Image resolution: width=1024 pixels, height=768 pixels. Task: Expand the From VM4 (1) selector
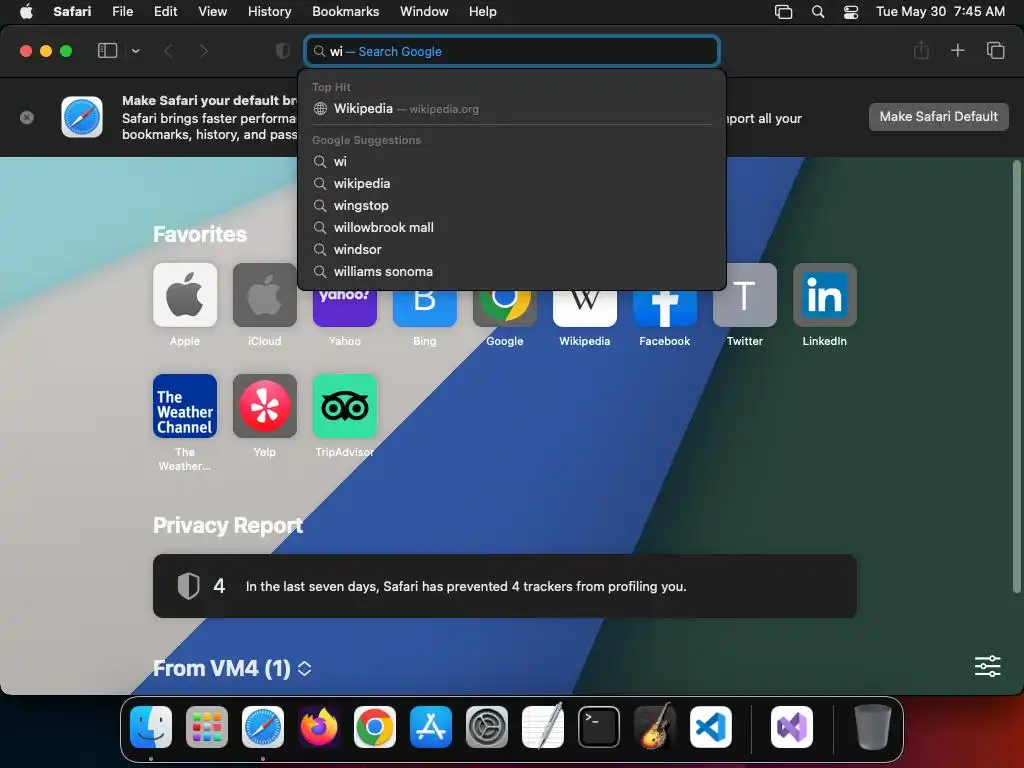click(x=304, y=668)
